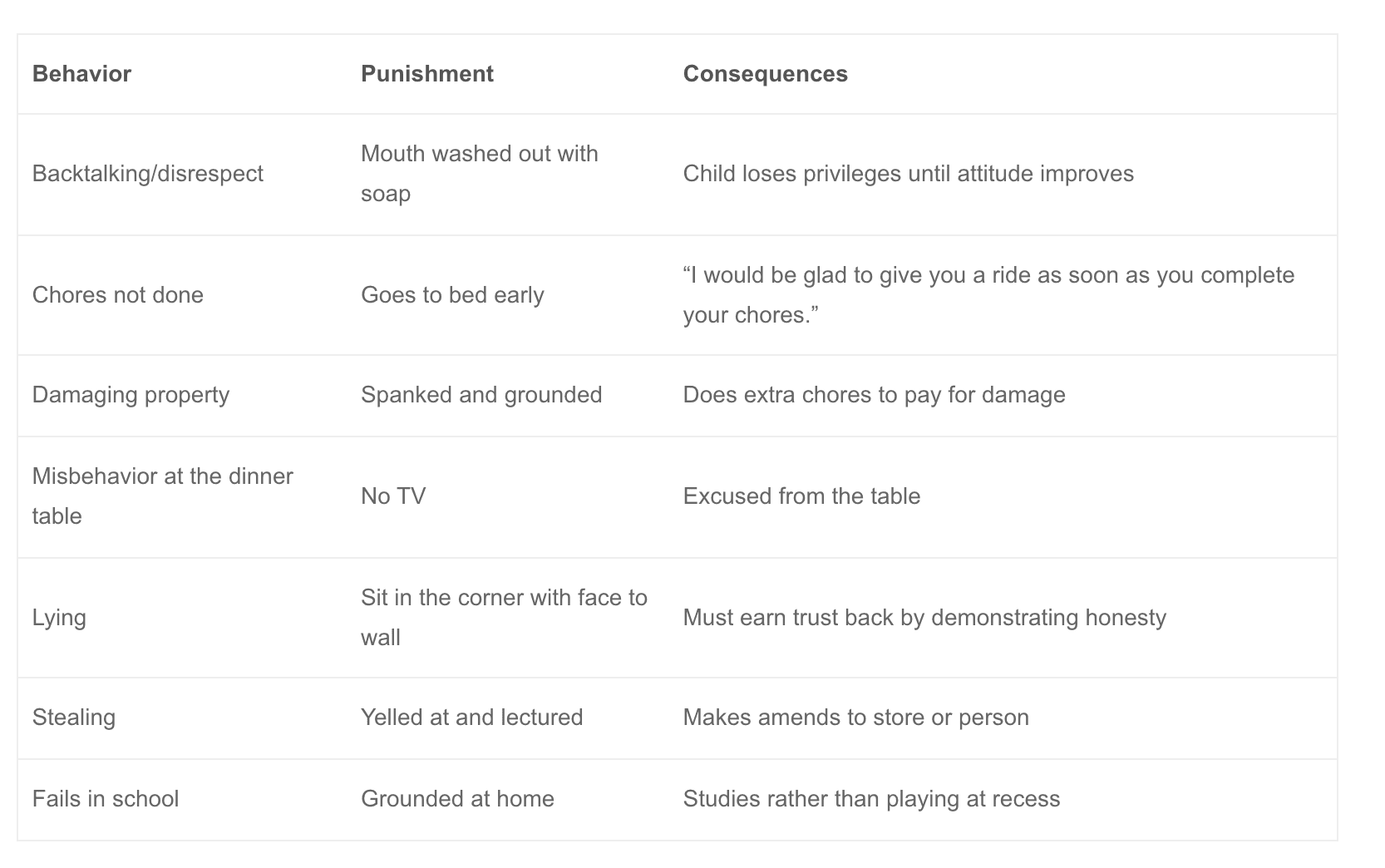Screen dimensions: 1385x868
Task: Click 'Yelled at and lectured' cell
Action: click(471, 718)
